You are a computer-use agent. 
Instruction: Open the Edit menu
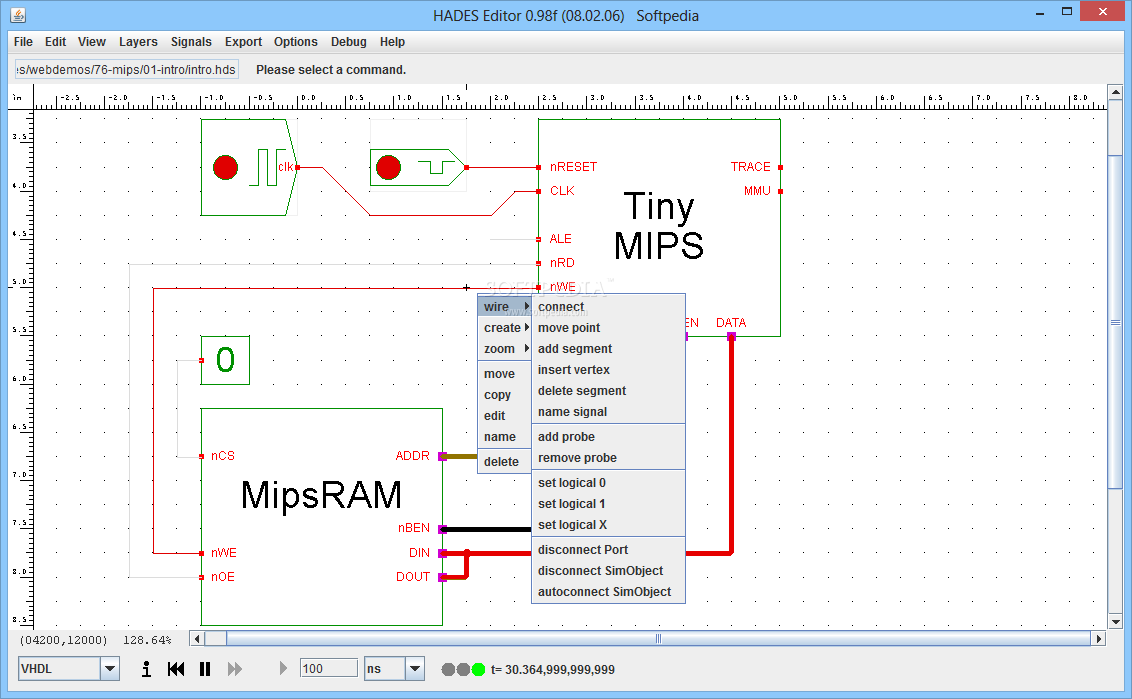coord(55,42)
